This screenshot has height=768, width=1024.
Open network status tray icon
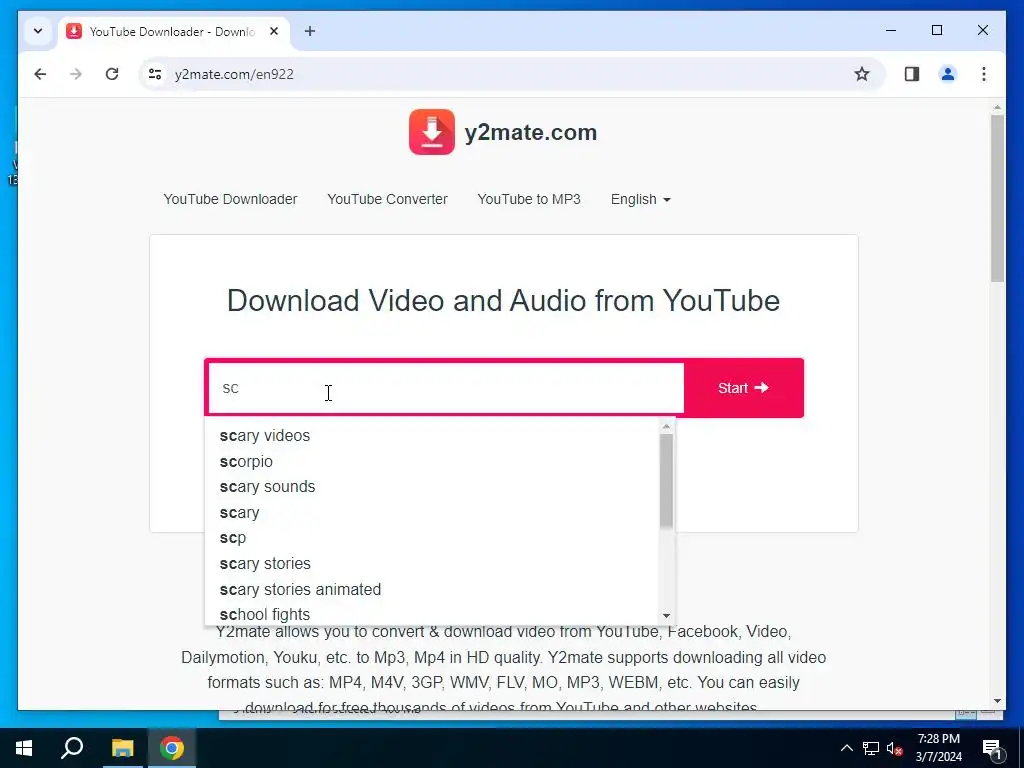(871, 748)
